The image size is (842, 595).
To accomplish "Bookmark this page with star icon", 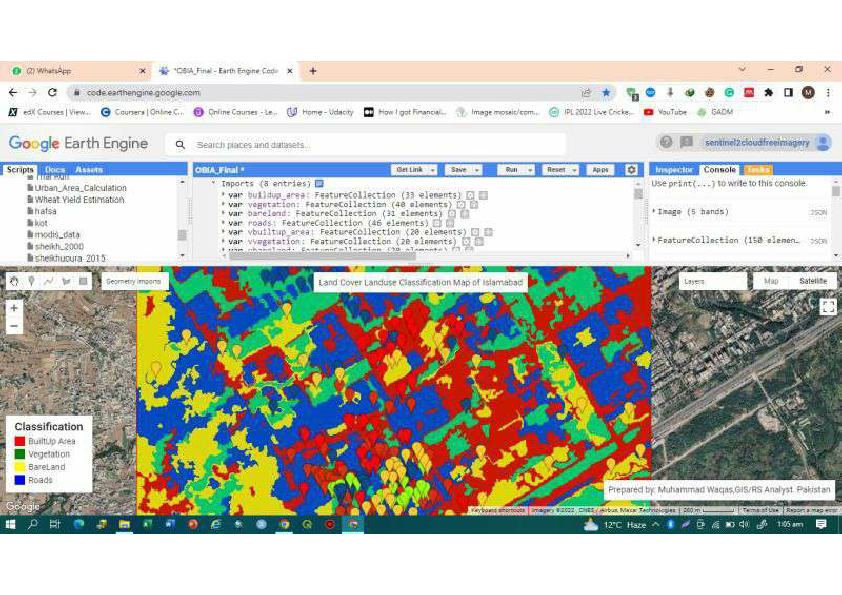I will coord(606,92).
